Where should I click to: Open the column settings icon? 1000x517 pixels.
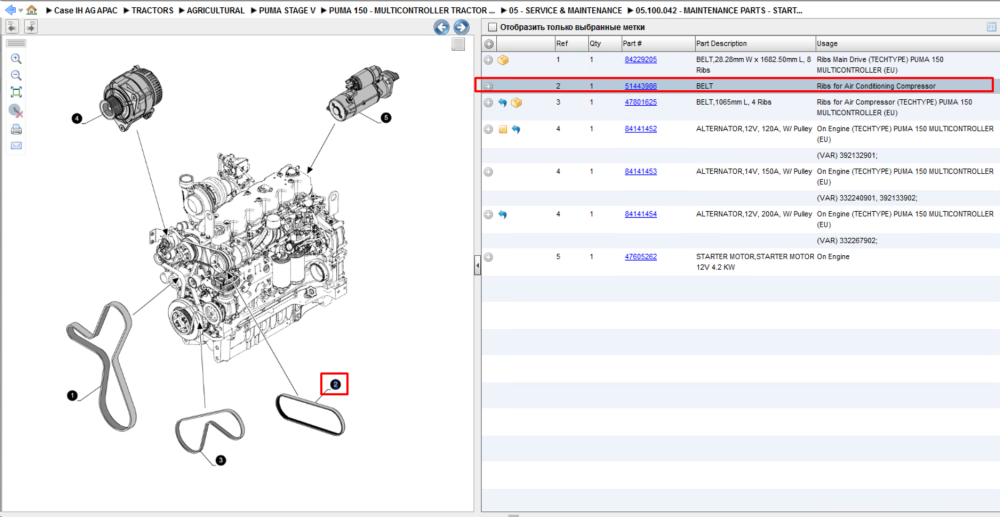tap(991, 27)
